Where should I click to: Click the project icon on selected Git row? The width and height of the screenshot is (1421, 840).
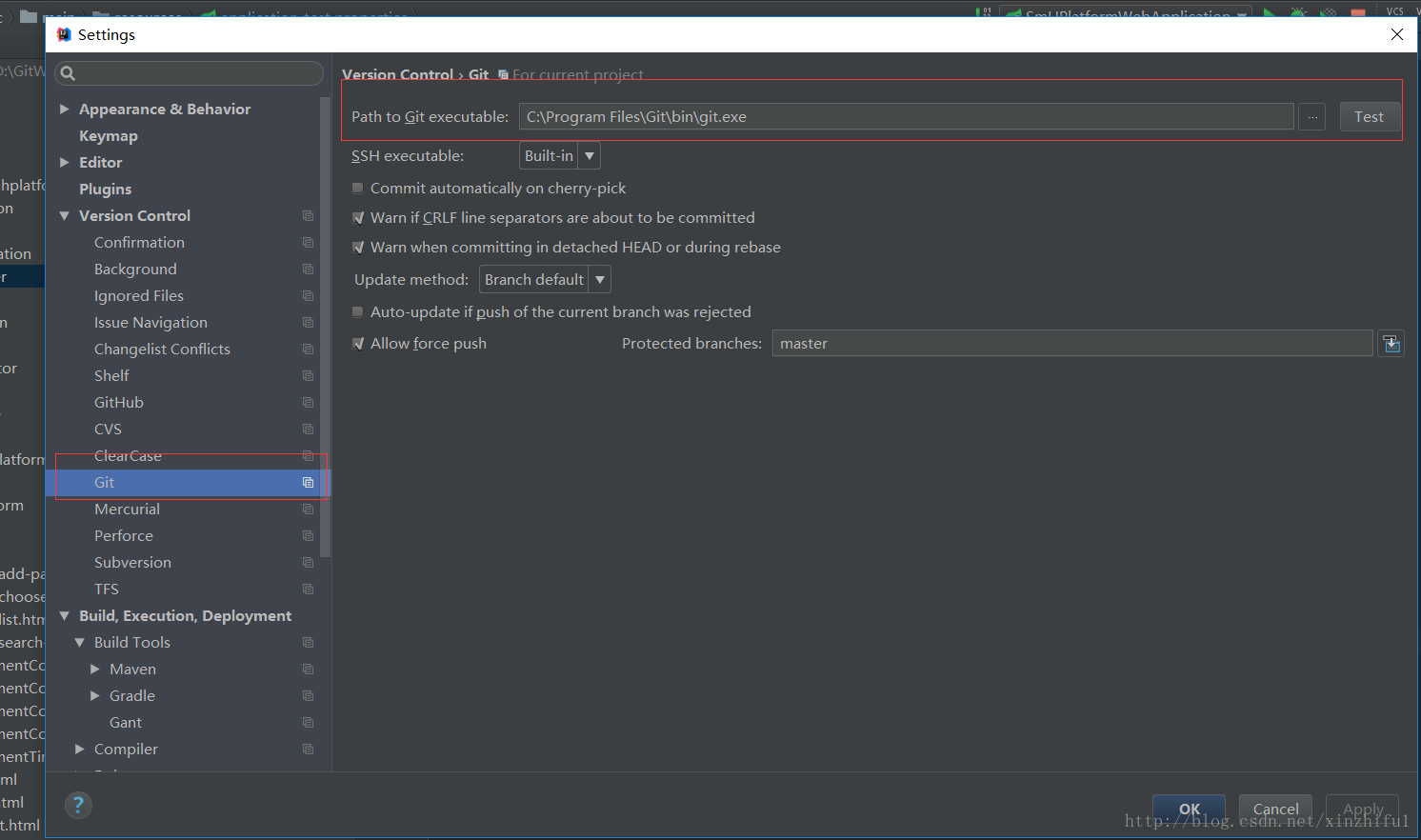(x=308, y=483)
